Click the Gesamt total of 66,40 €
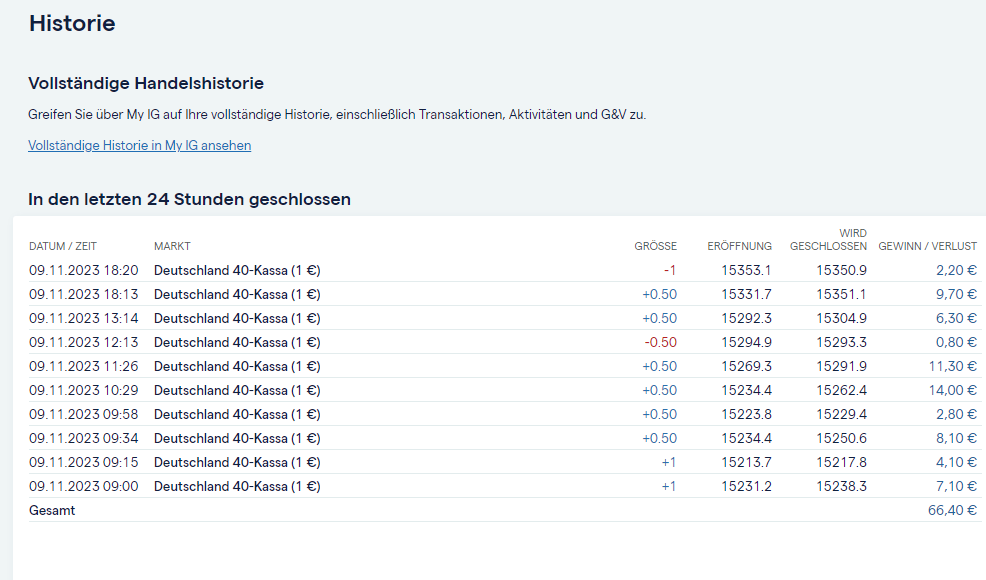 [x=952, y=510]
